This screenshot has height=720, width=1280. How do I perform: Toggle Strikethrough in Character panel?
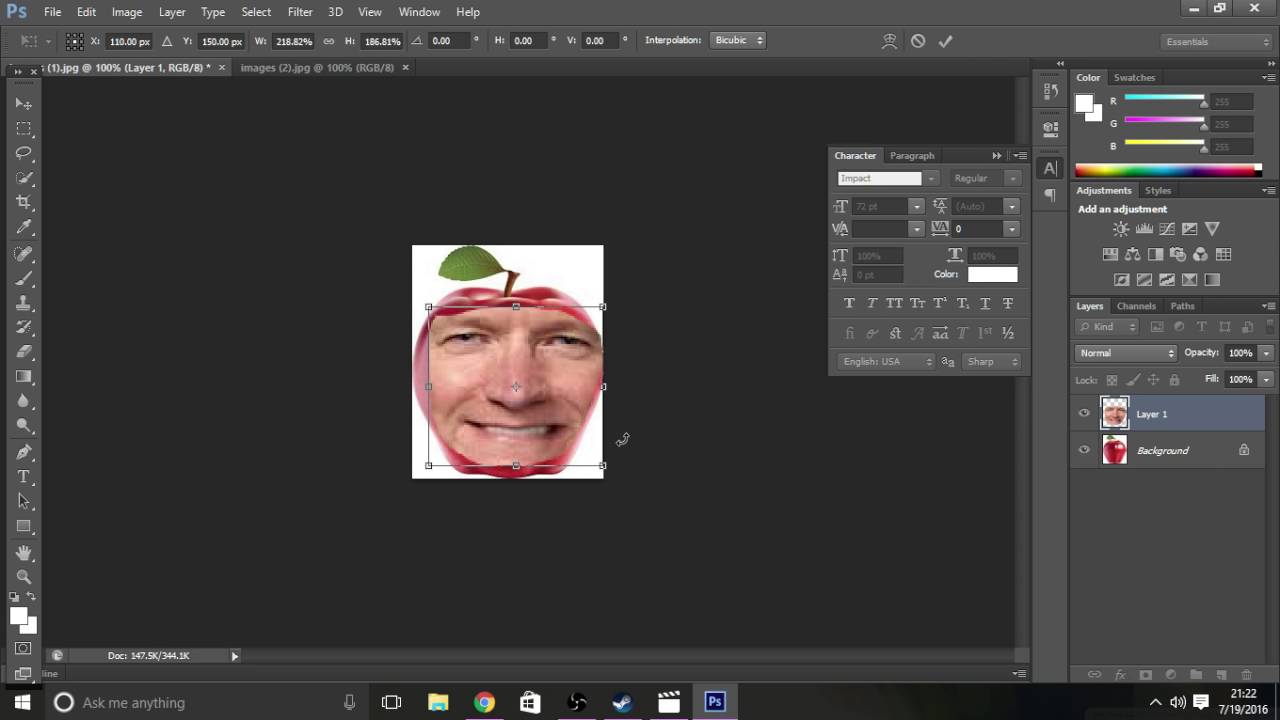pos(1007,303)
